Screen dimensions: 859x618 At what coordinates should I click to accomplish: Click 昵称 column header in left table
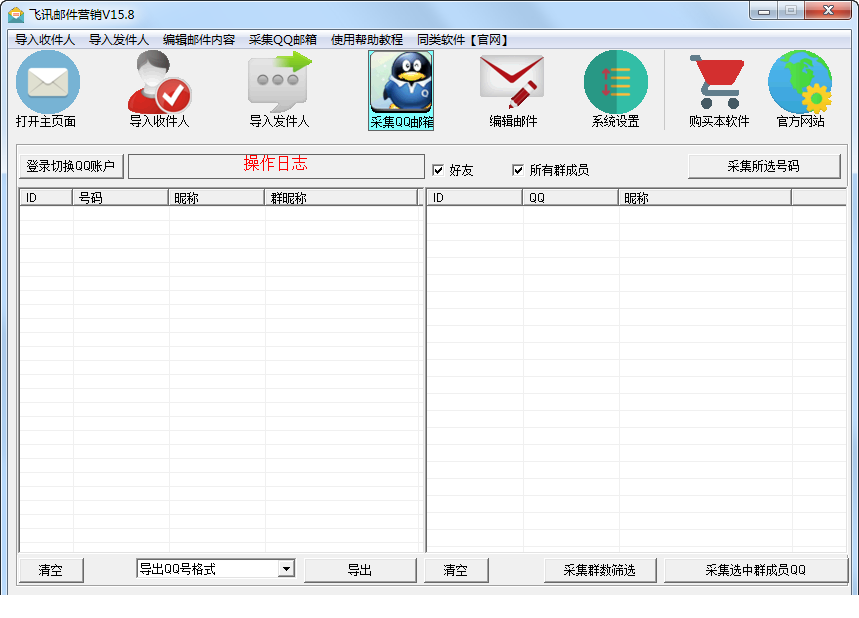click(x=216, y=198)
